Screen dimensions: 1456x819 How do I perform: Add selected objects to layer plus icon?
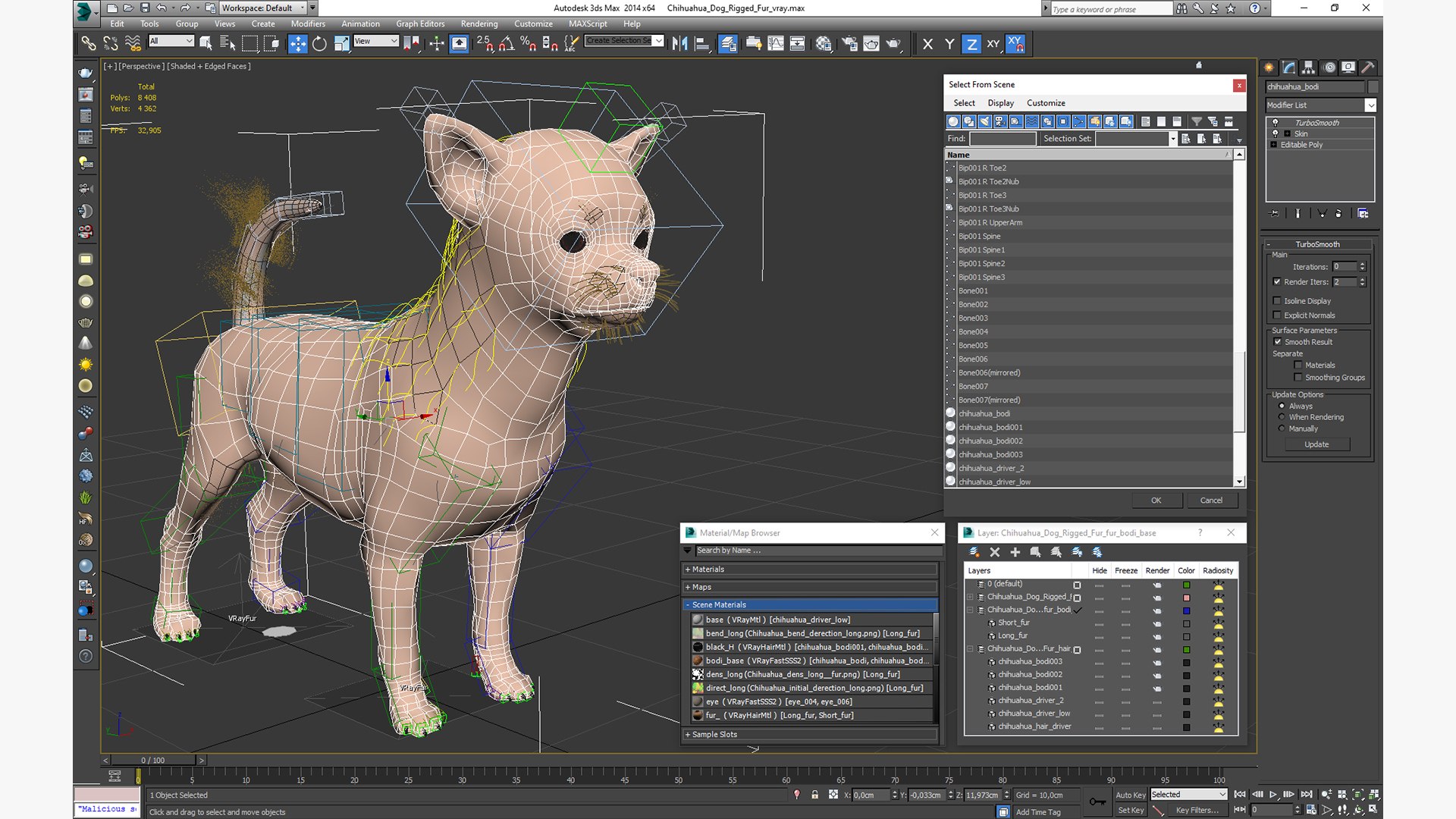[1015, 552]
